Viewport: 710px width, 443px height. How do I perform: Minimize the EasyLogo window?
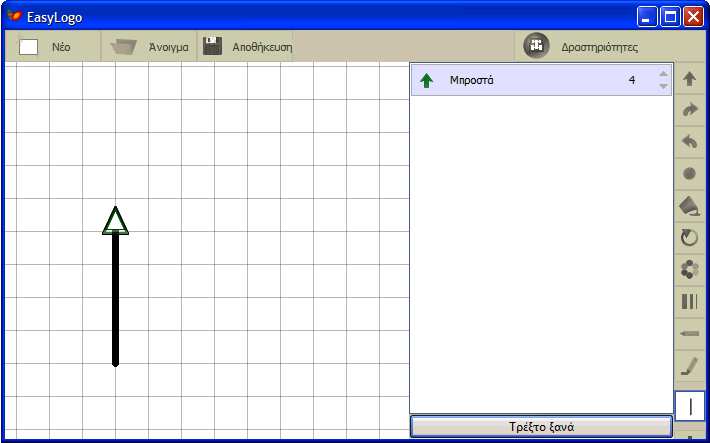[646, 18]
